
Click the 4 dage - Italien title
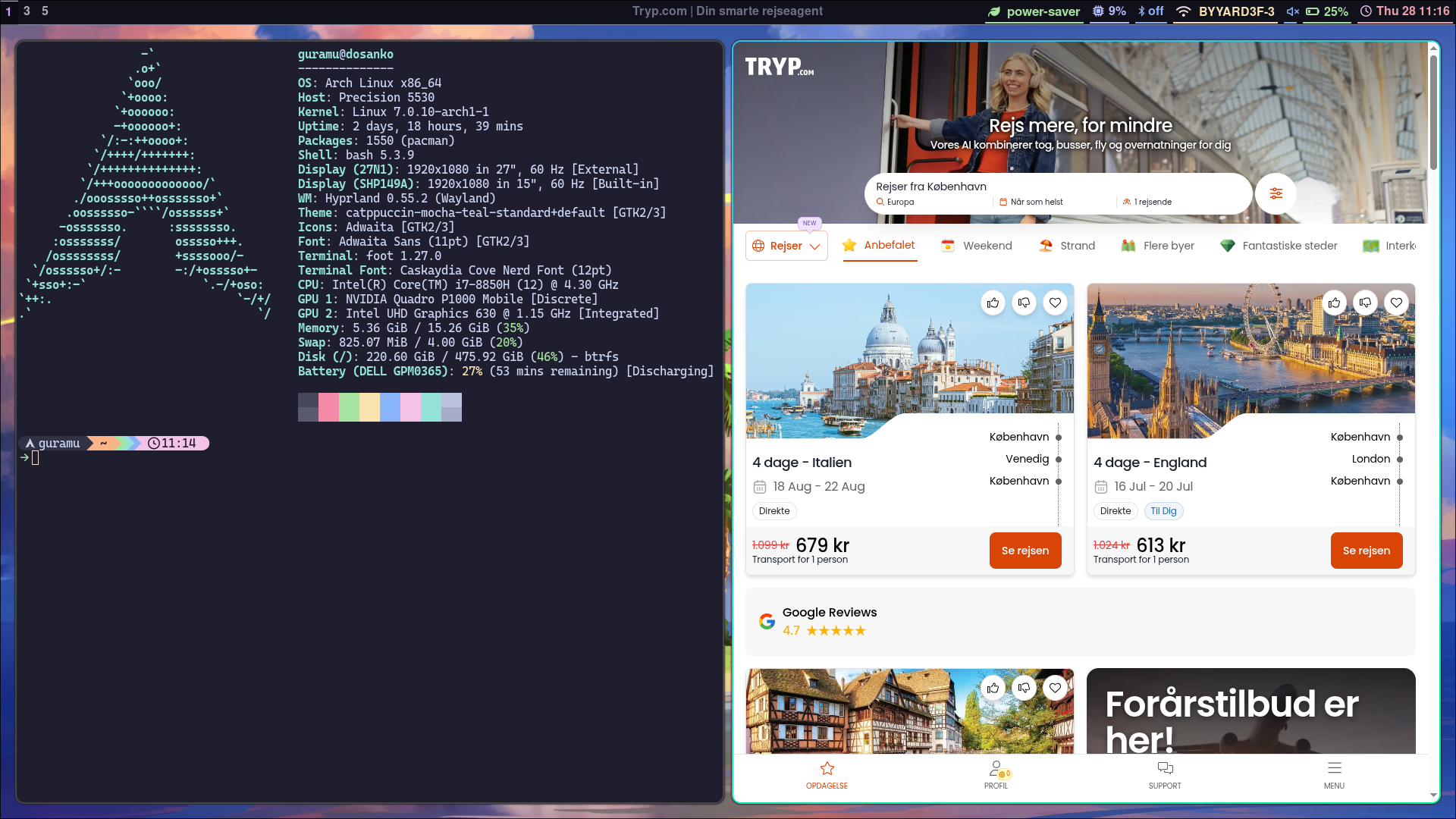pyautogui.click(x=802, y=463)
